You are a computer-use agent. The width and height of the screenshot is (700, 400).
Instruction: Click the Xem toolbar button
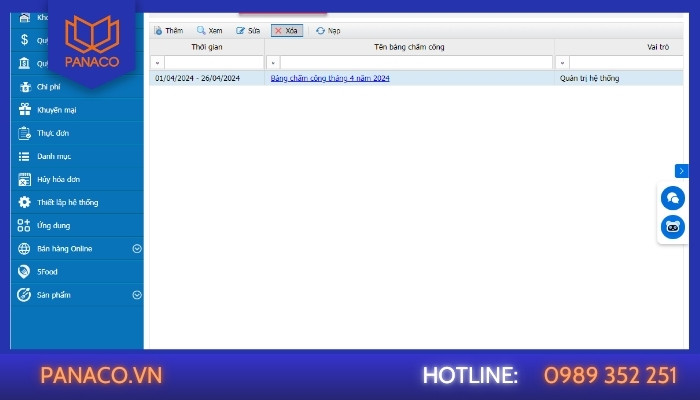[x=209, y=30]
